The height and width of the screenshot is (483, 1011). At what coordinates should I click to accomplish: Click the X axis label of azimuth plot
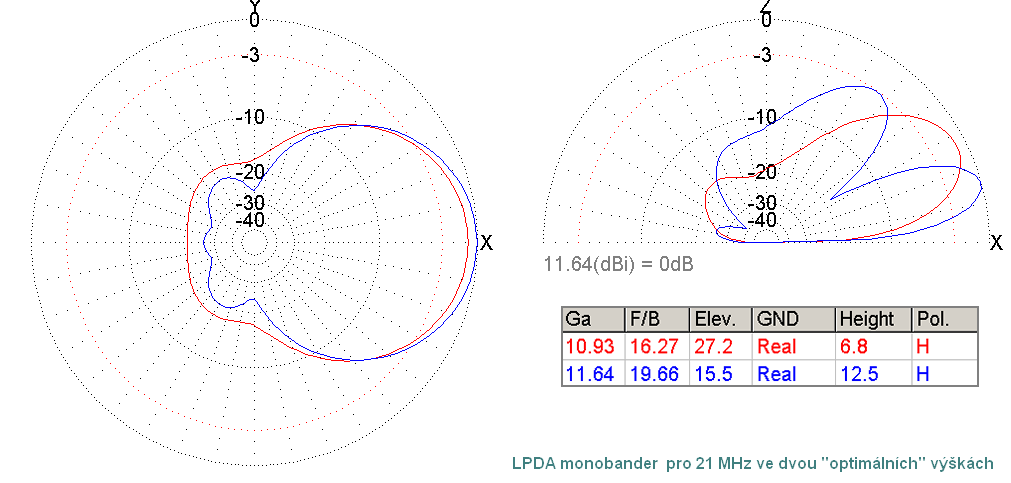(487, 243)
